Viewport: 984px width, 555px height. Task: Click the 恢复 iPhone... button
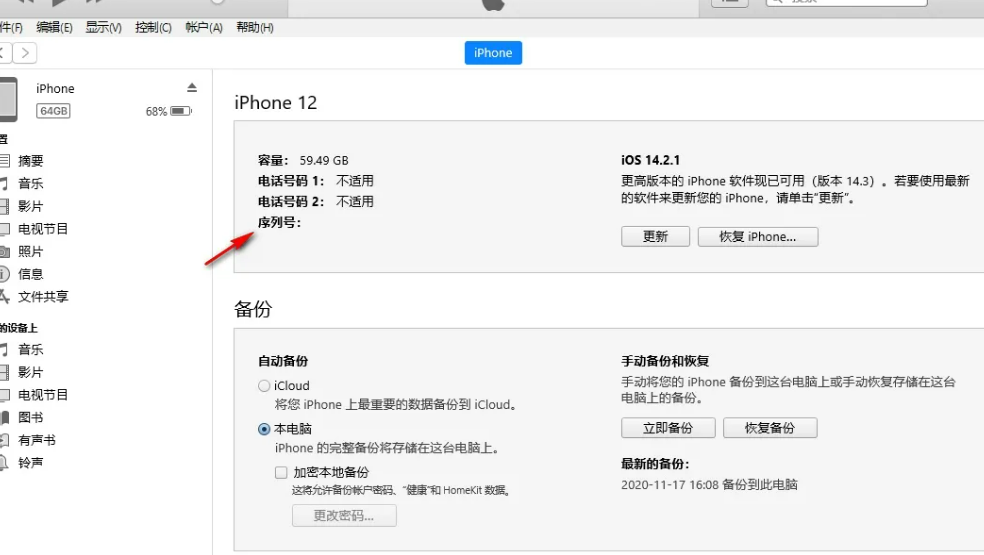click(757, 237)
